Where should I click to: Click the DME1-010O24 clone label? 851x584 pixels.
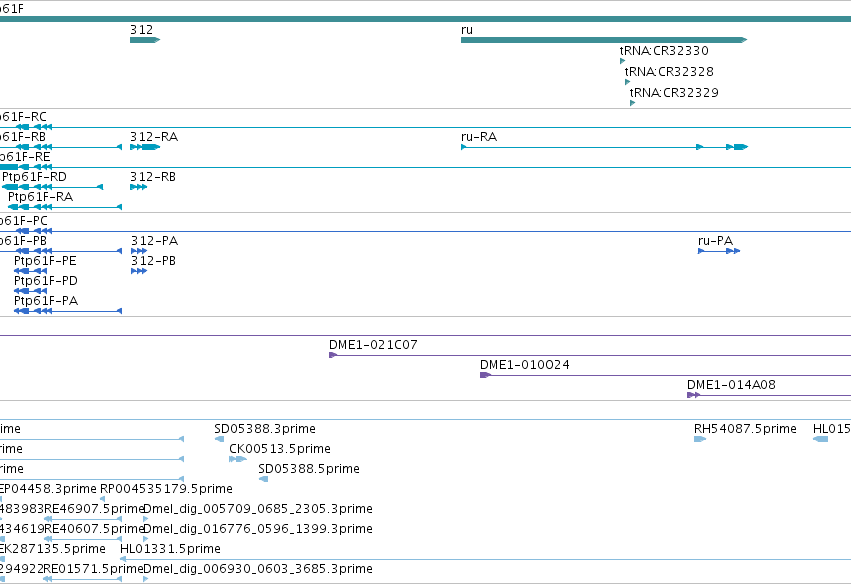pyautogui.click(x=525, y=365)
